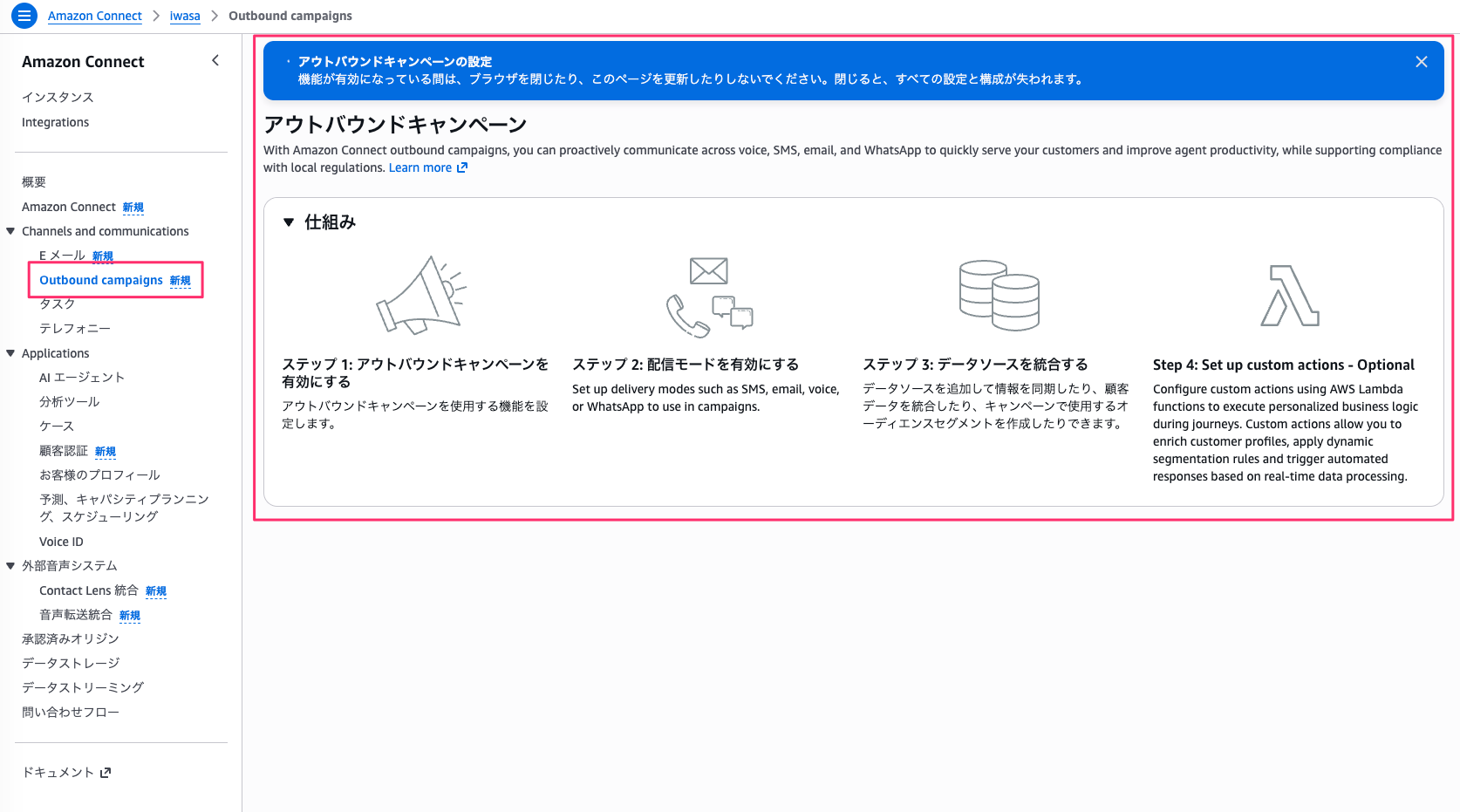1460x812 pixels.
Task: Click the Amazon Connect sidebar heading
Action: tap(83, 61)
